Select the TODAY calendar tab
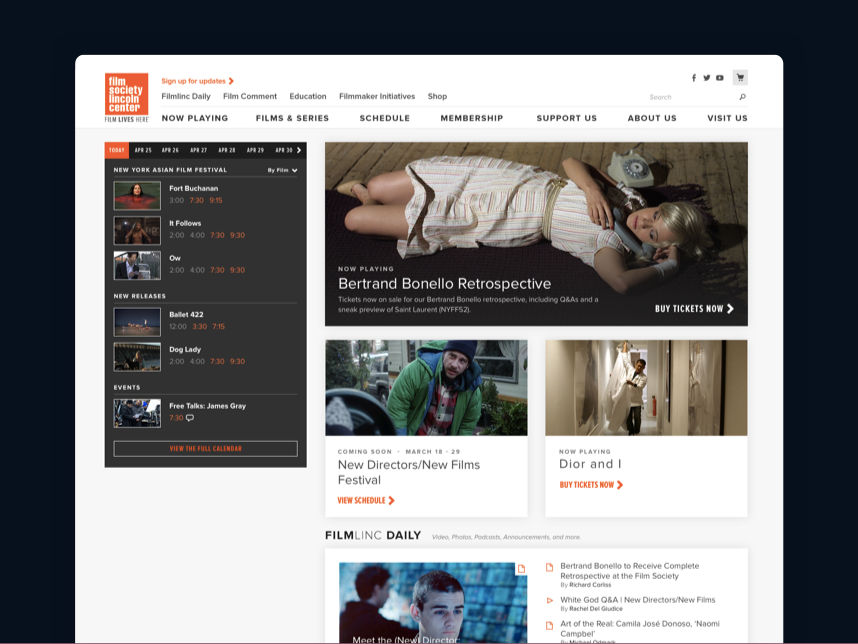 click(x=117, y=150)
